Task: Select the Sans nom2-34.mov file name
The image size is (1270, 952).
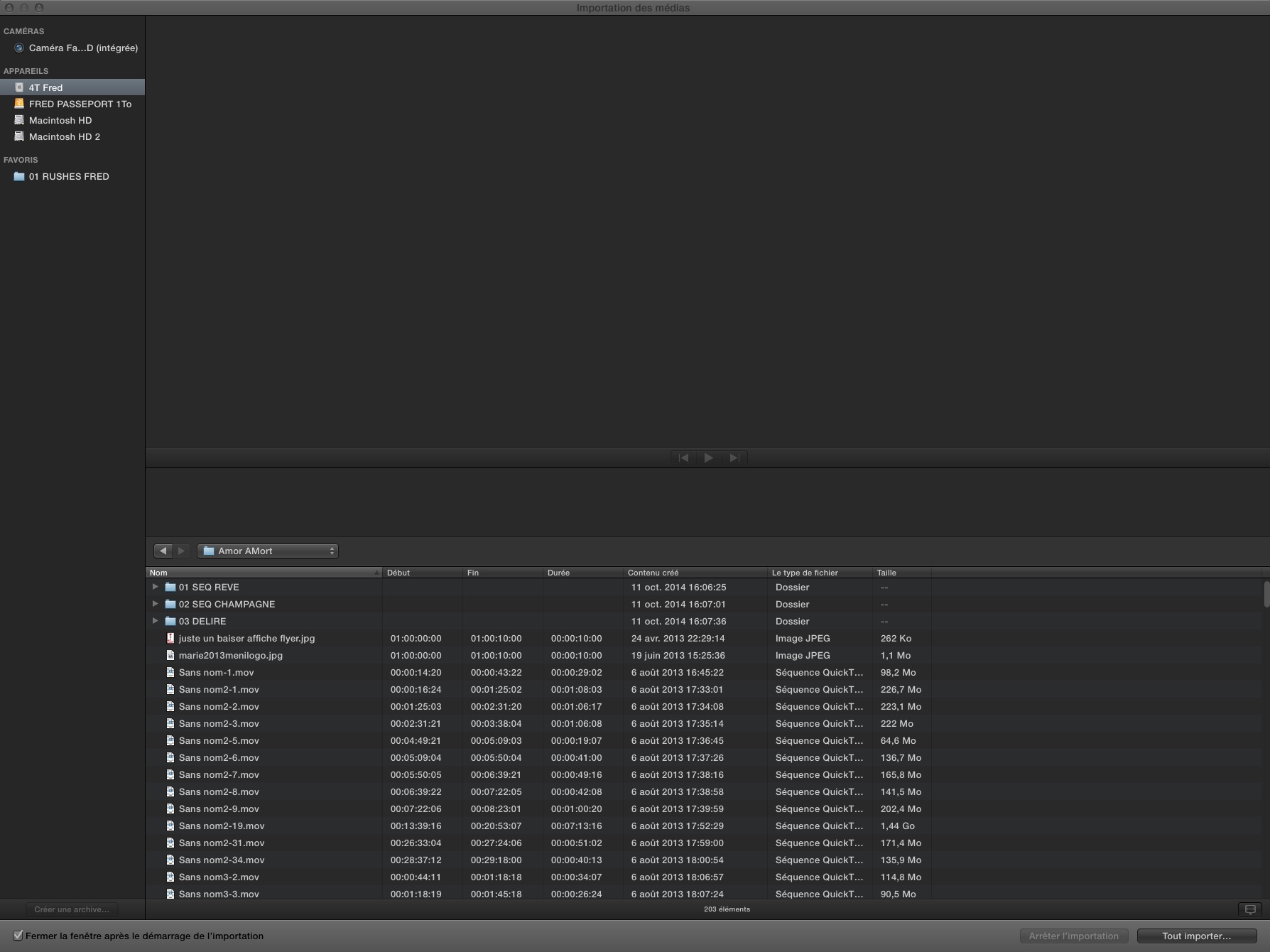Action: click(222, 860)
